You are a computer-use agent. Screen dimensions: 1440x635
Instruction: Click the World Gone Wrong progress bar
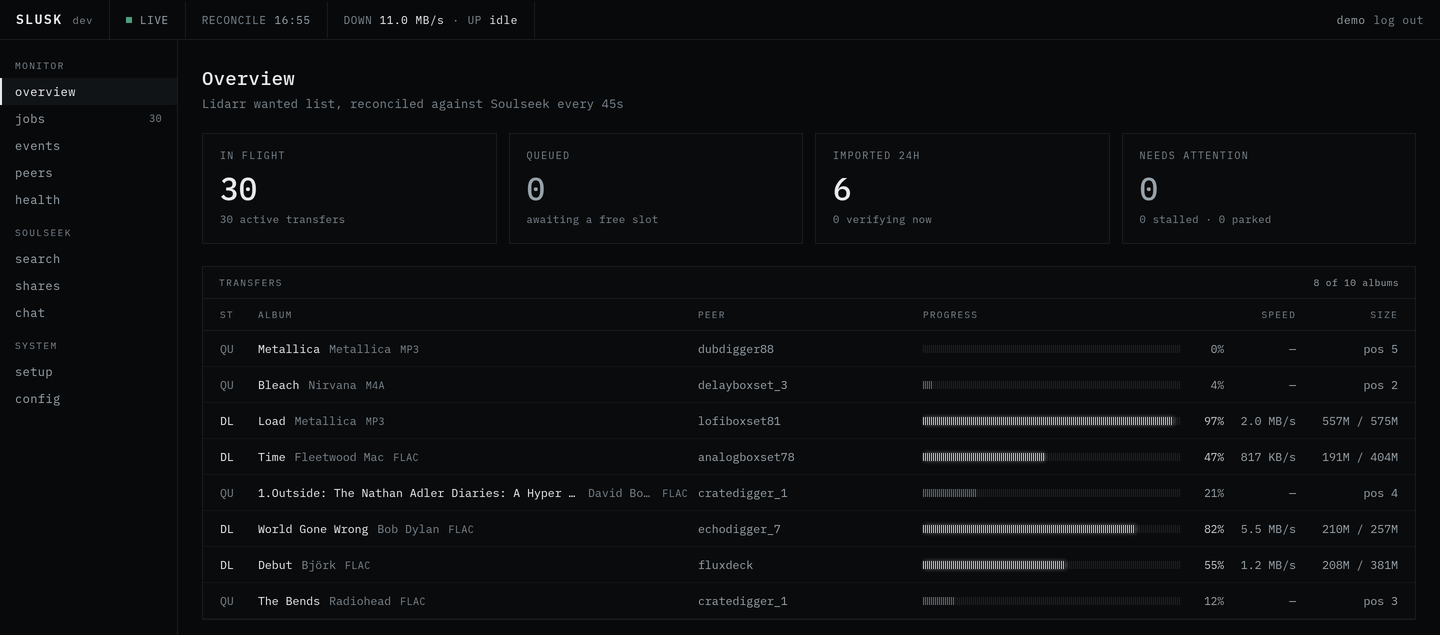[x=1051, y=529]
